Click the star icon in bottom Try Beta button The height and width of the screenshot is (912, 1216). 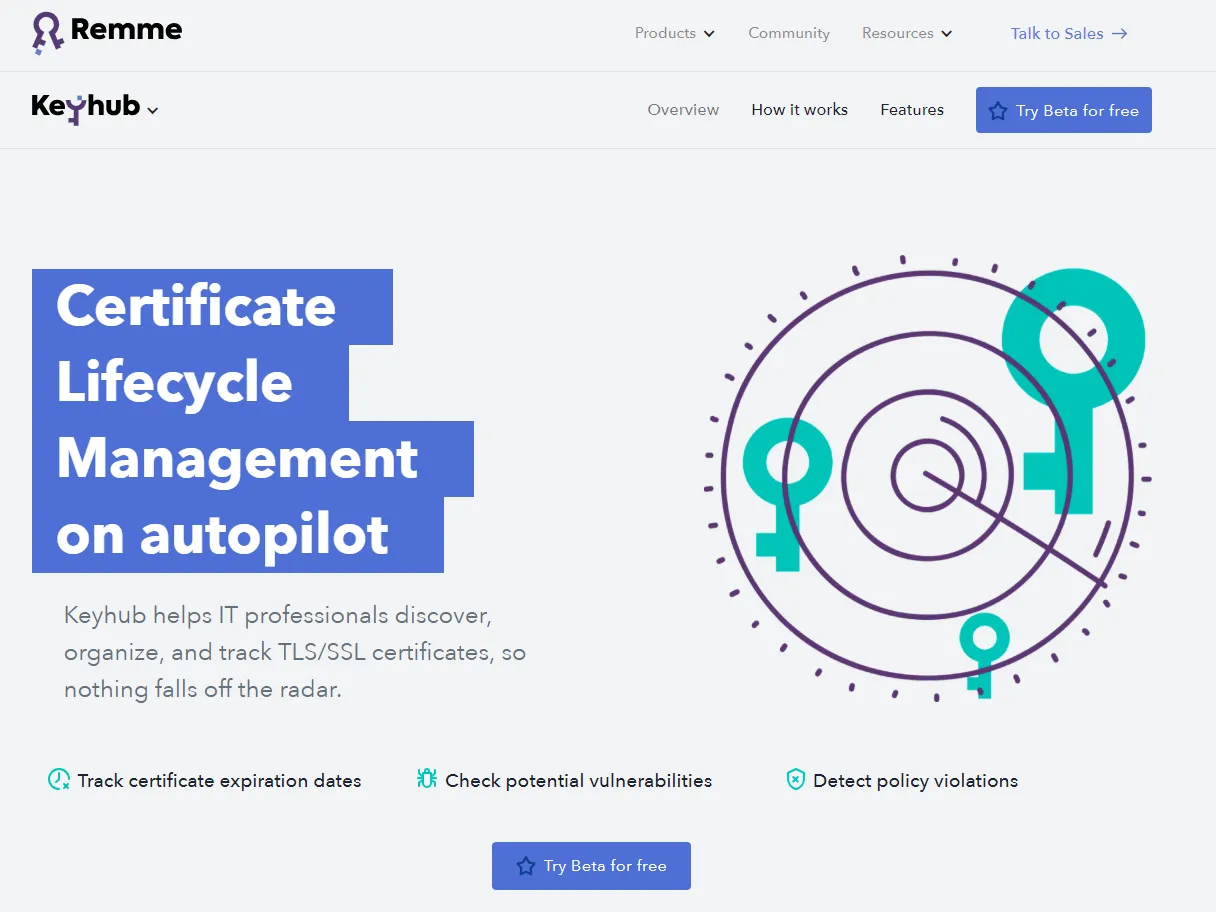coord(526,866)
